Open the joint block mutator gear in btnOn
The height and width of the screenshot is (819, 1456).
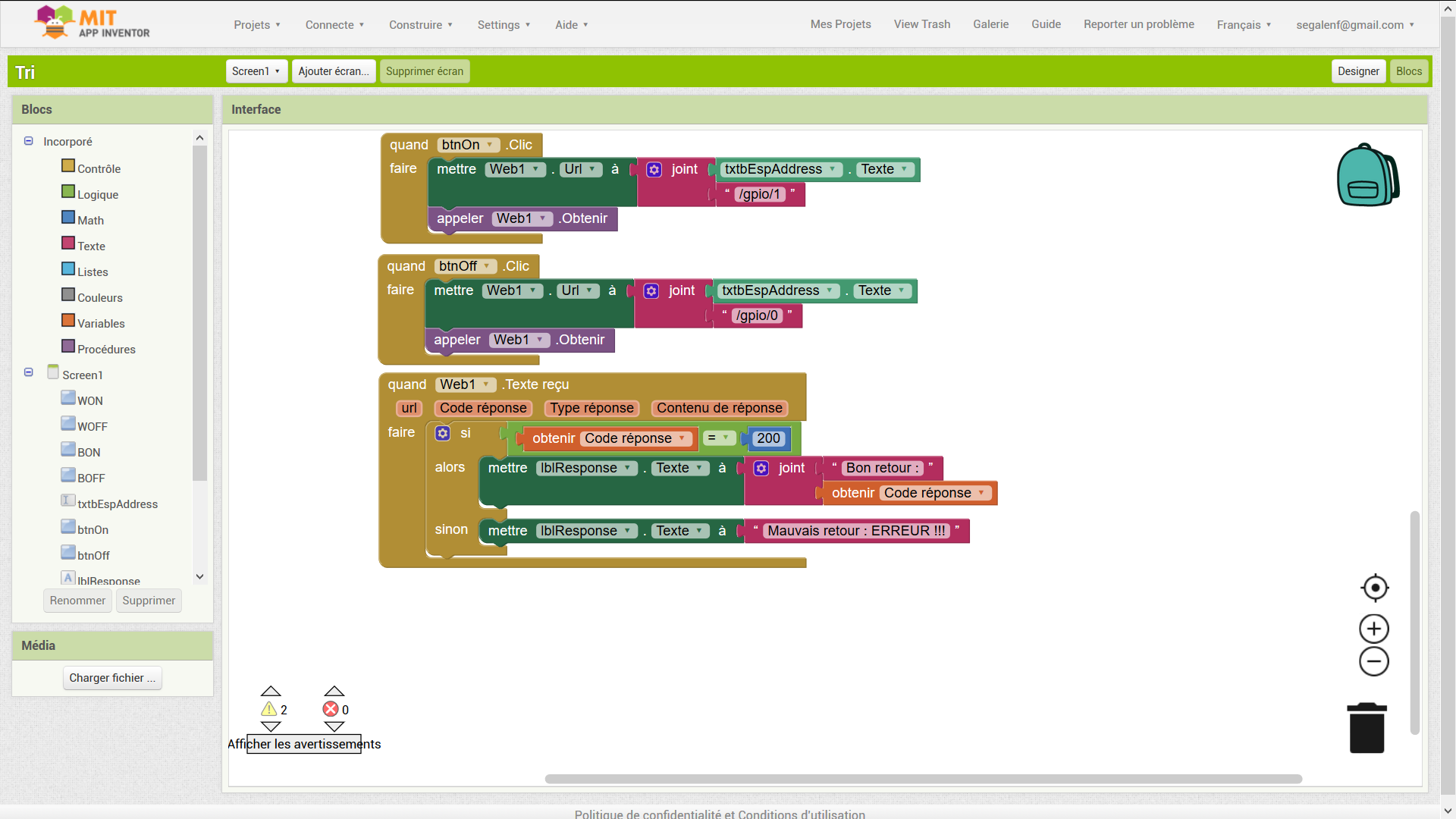tap(654, 170)
